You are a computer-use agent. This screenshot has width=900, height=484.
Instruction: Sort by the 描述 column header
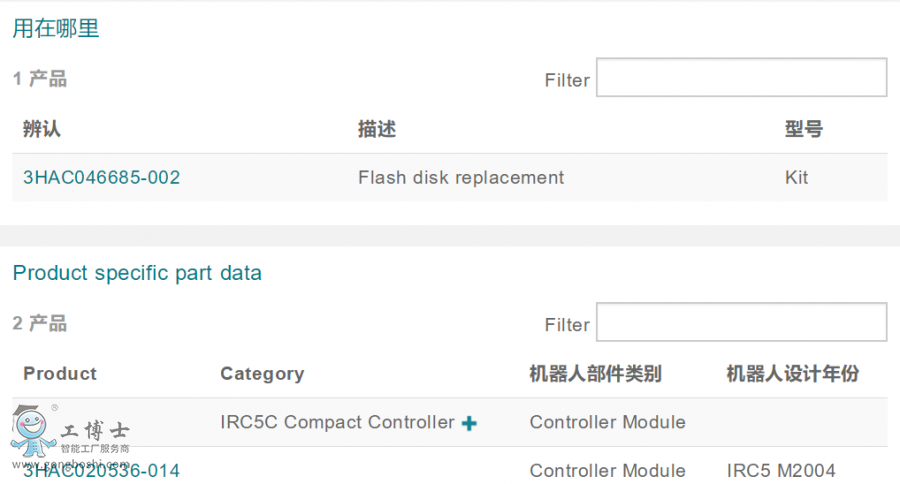pyautogui.click(x=377, y=129)
